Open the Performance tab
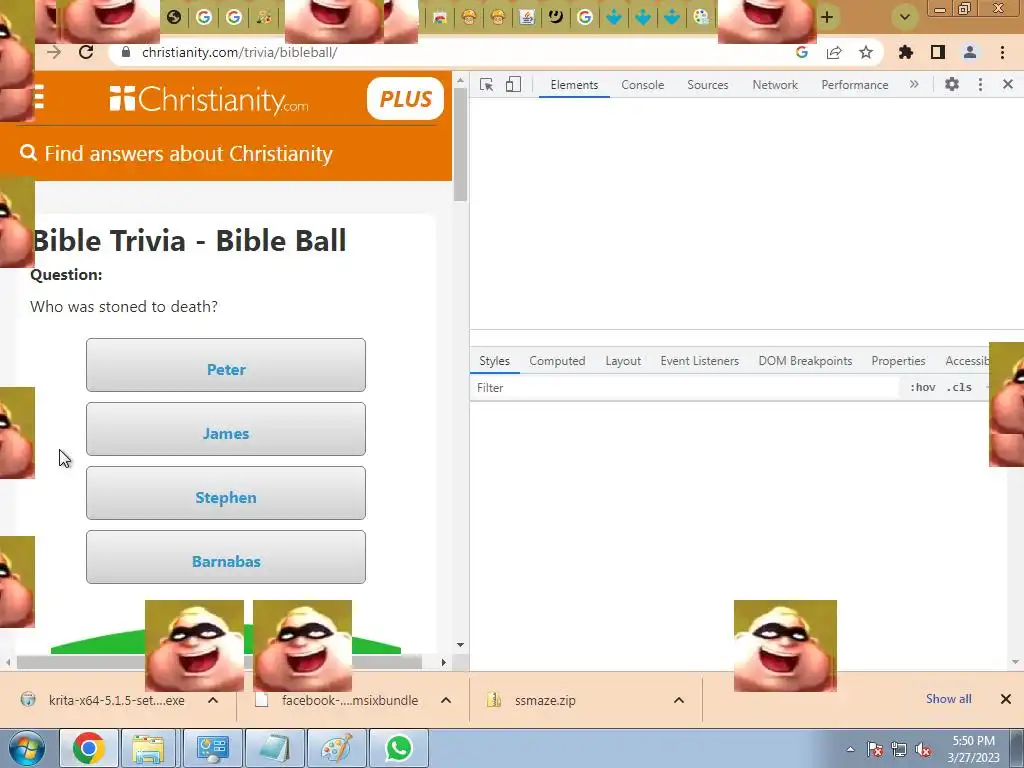This screenshot has height=768, width=1024. pos(855,85)
